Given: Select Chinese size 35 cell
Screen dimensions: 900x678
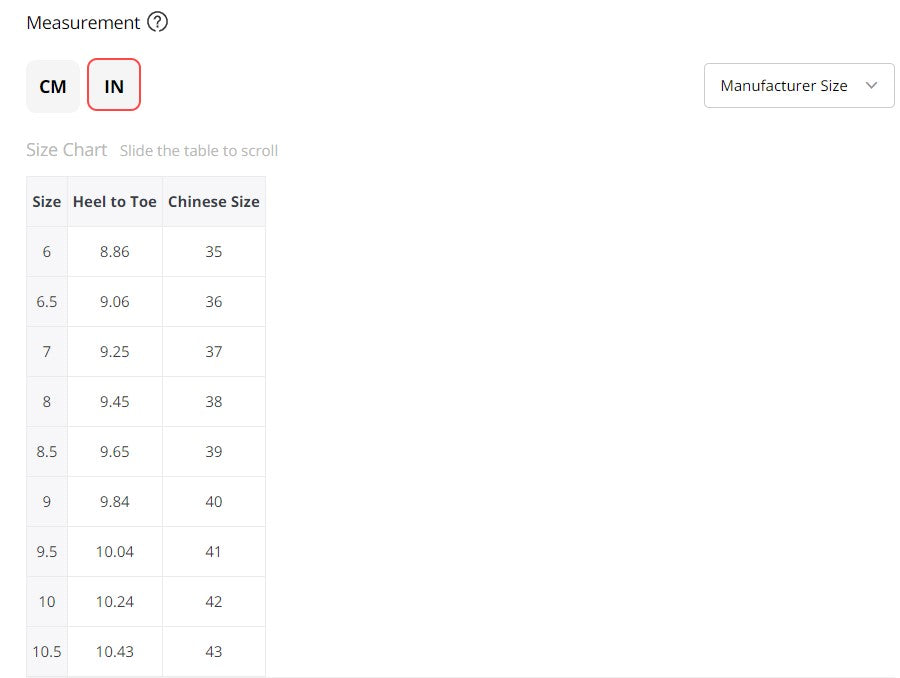Looking at the screenshot, I should [214, 252].
